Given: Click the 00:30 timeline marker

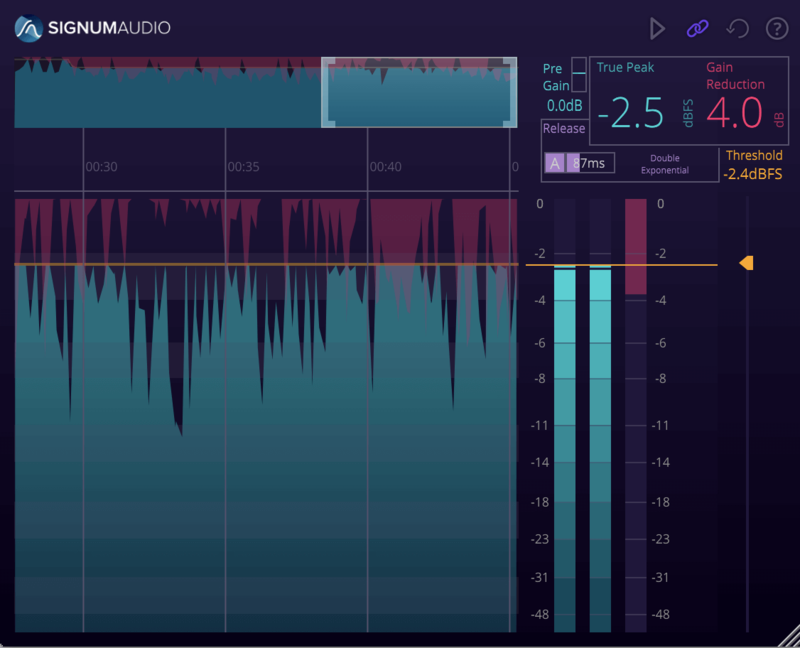Looking at the screenshot, I should coord(101,167).
